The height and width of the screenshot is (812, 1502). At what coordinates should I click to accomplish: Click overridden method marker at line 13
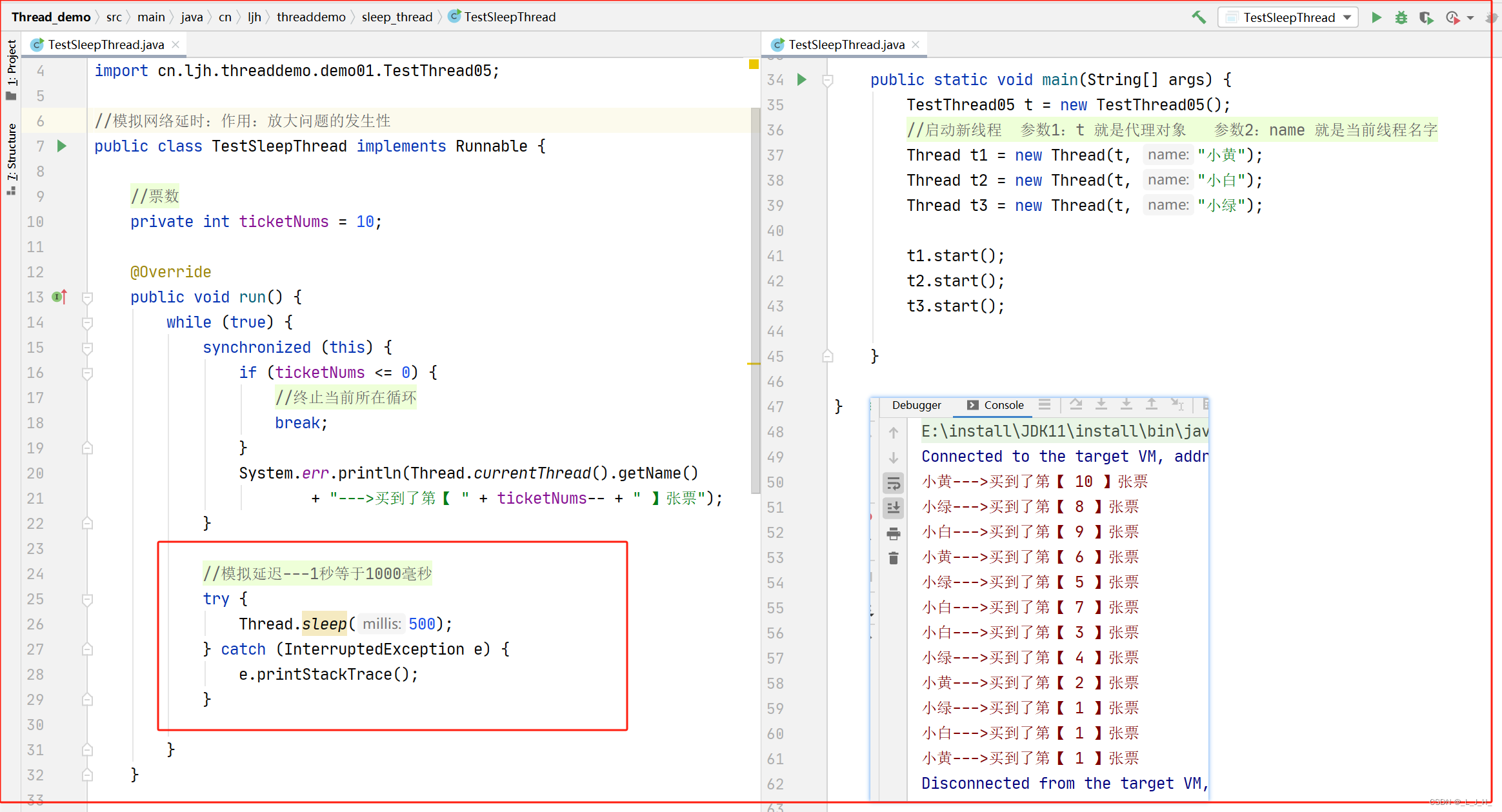(x=59, y=297)
